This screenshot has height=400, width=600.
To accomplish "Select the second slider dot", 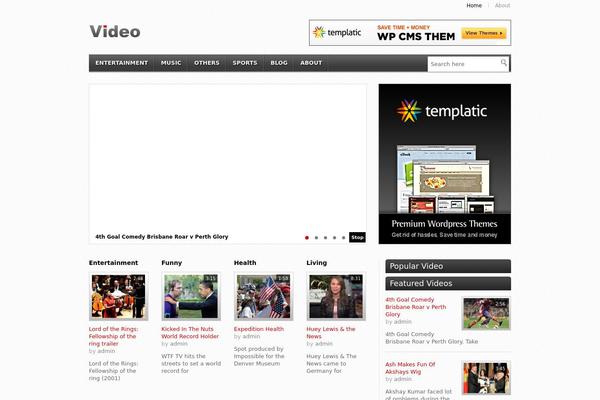I will click(x=316, y=238).
